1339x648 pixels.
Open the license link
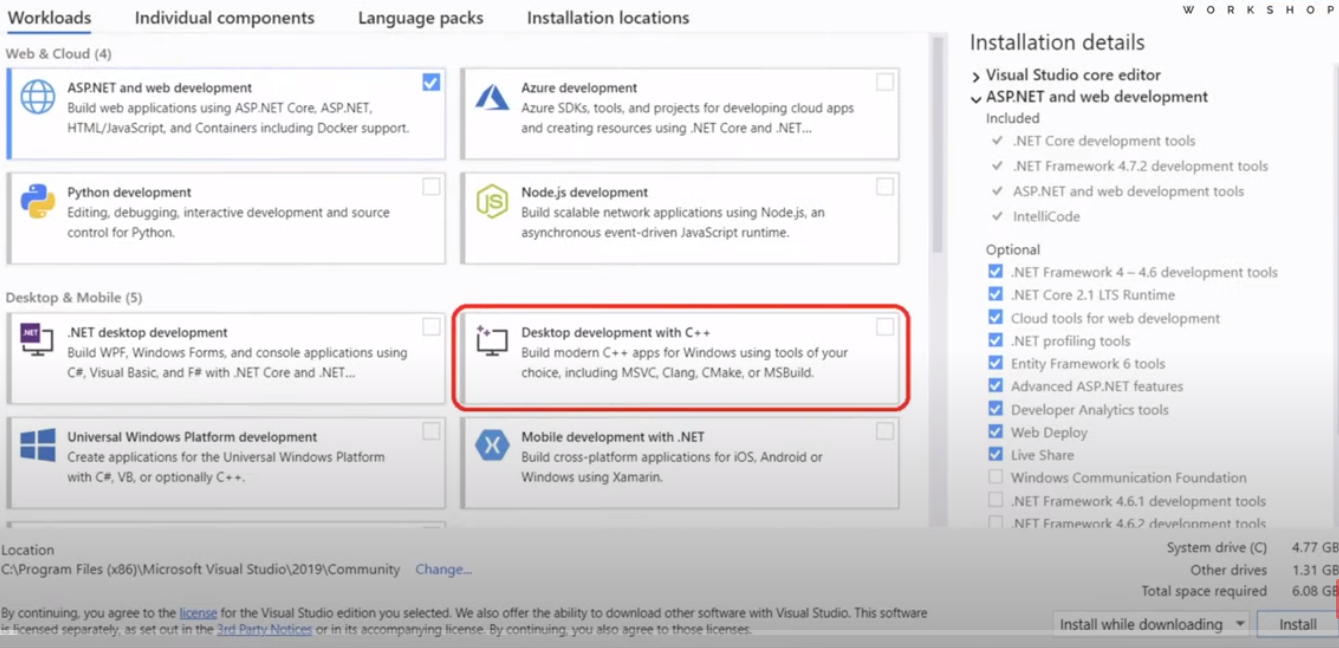click(198, 612)
